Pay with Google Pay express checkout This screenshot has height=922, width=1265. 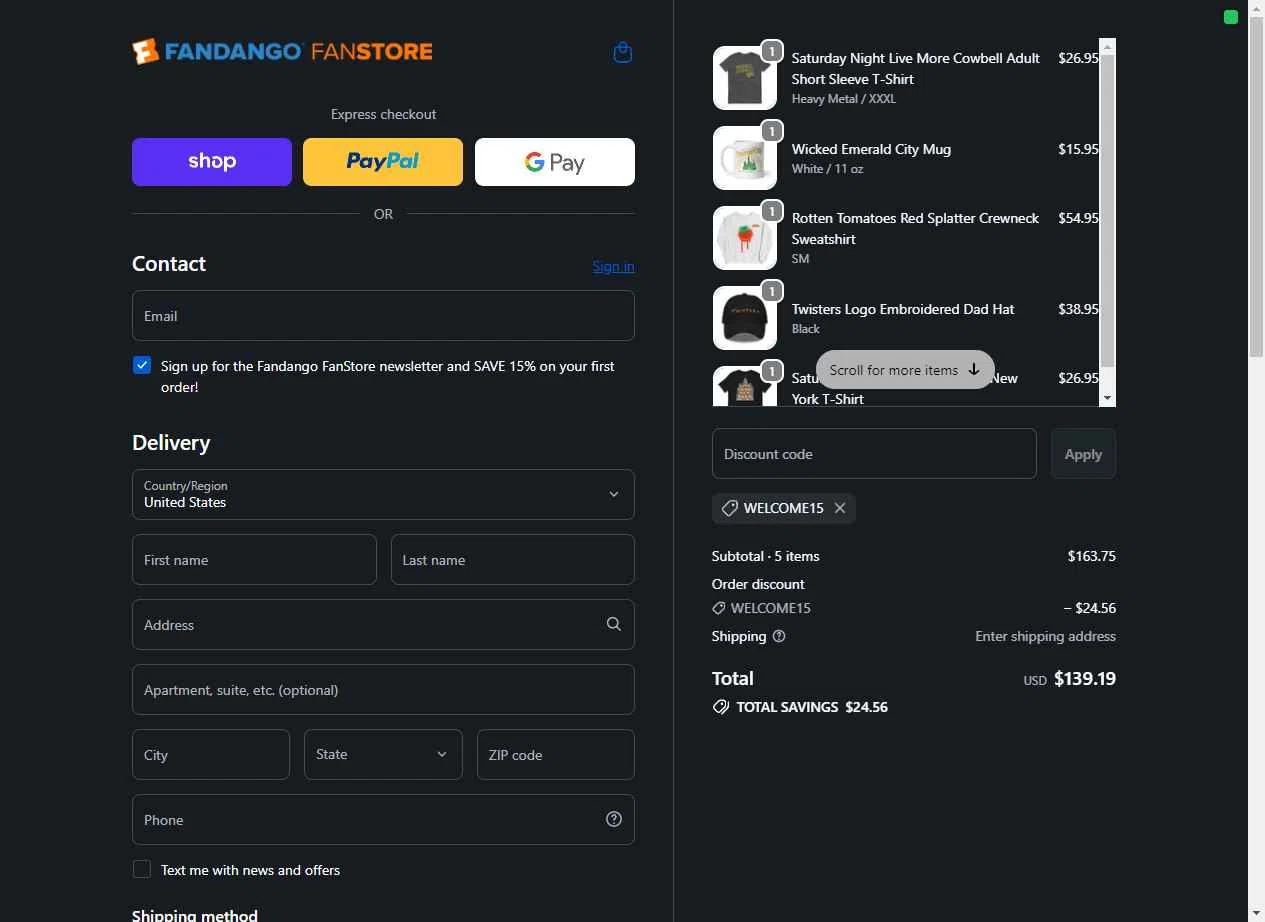pos(555,162)
